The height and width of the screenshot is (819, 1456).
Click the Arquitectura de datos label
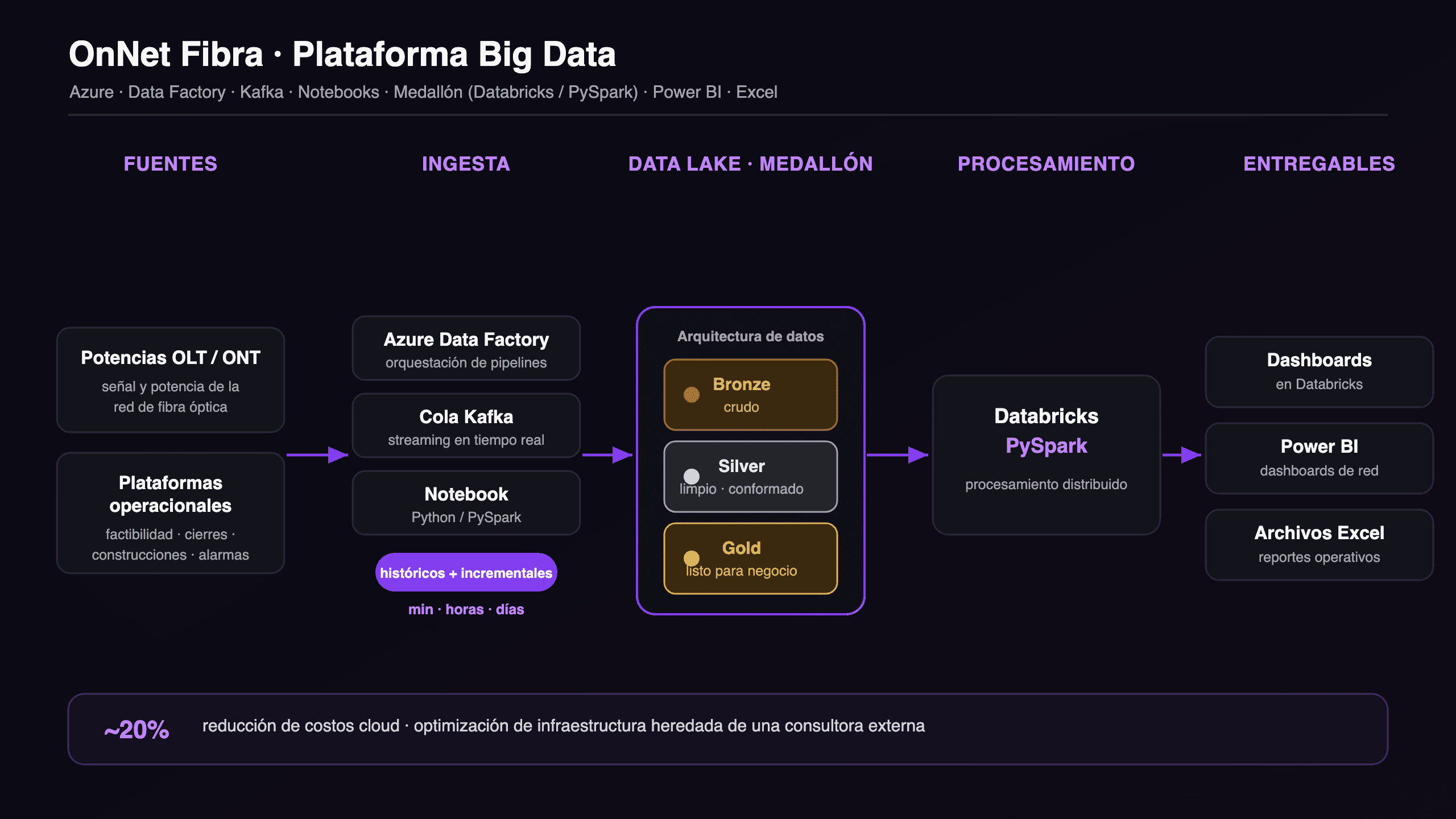tap(751, 336)
